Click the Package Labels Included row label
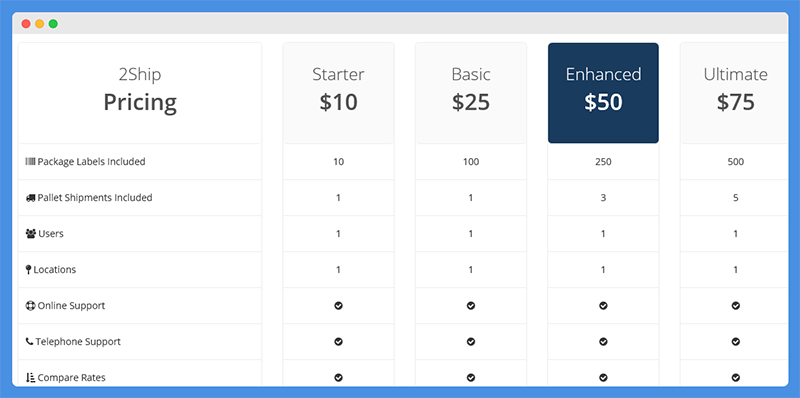This screenshot has height=398, width=800. point(91,162)
